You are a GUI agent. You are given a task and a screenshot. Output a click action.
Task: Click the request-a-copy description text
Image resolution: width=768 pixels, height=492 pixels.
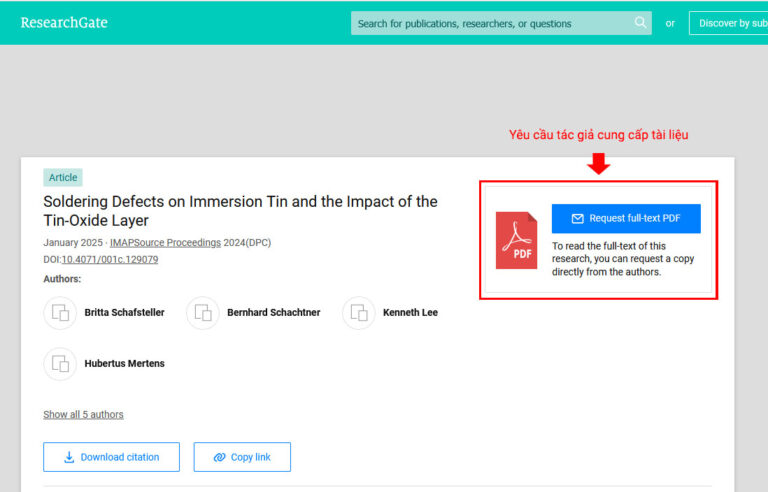[x=623, y=259]
